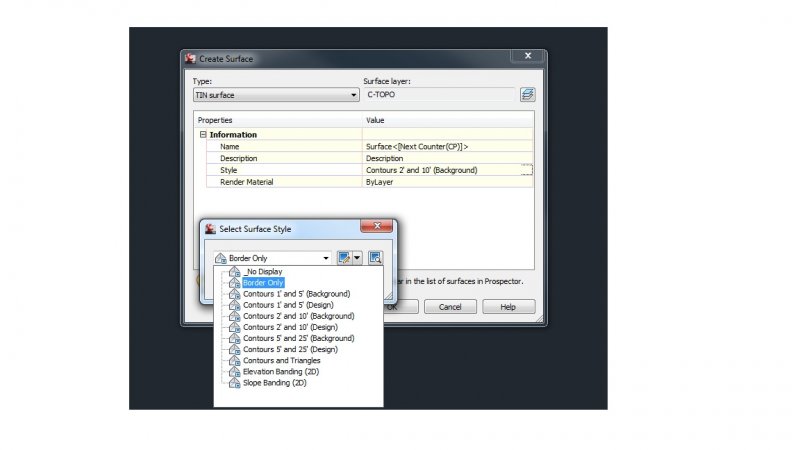Select Contours and Triangles style
Screen dimensions: 800x450
282,361
